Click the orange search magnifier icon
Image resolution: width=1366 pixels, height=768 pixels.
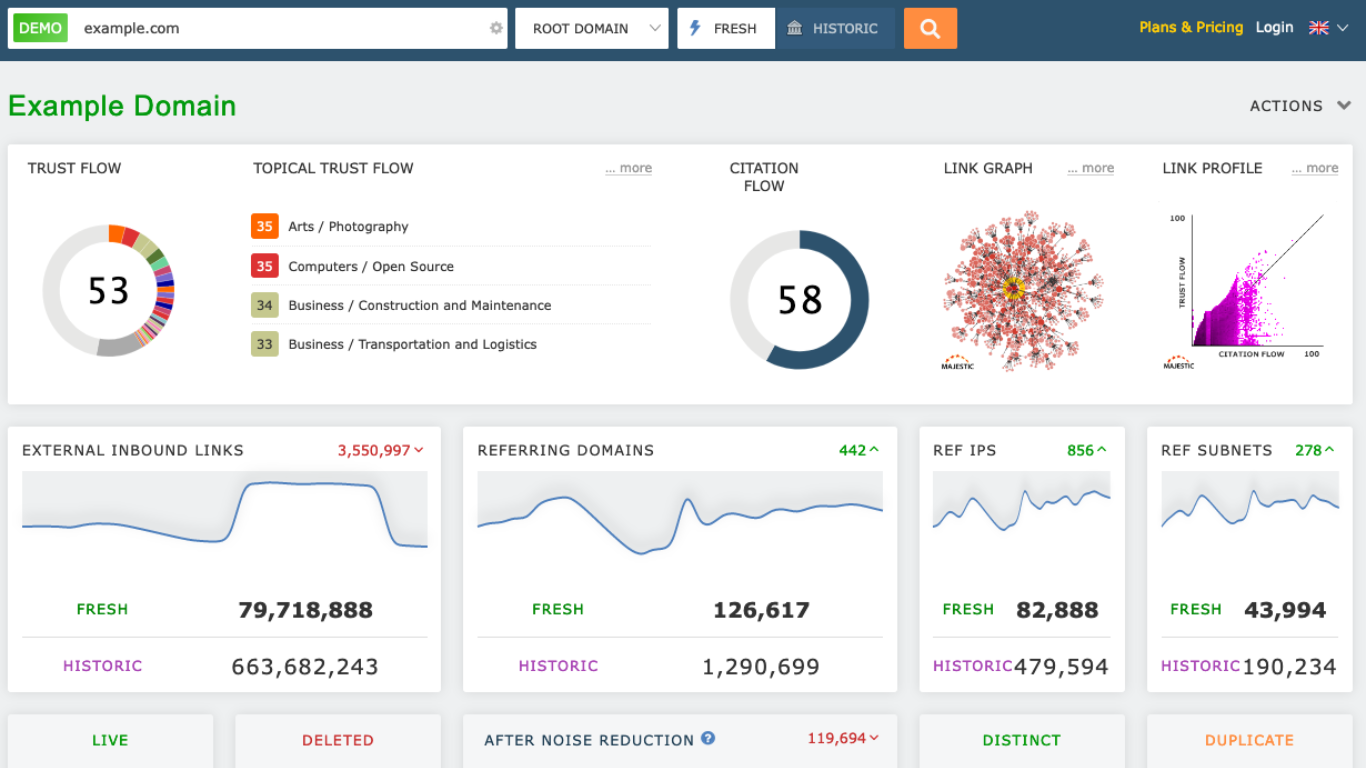pos(929,28)
